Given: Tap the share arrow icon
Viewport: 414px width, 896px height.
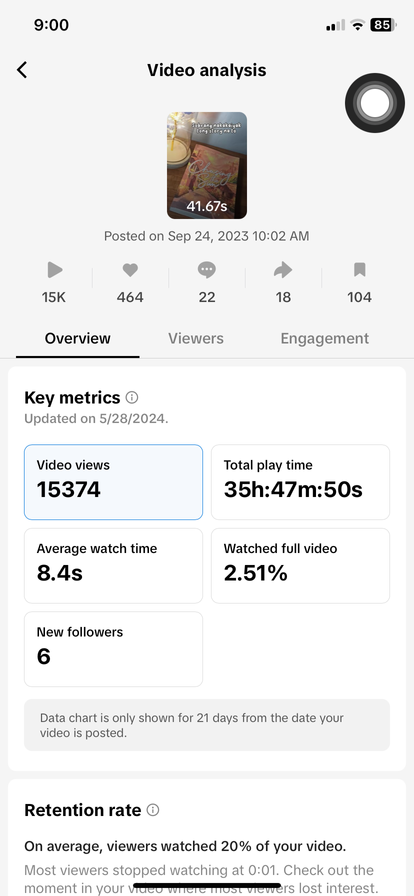Looking at the screenshot, I should (283, 270).
